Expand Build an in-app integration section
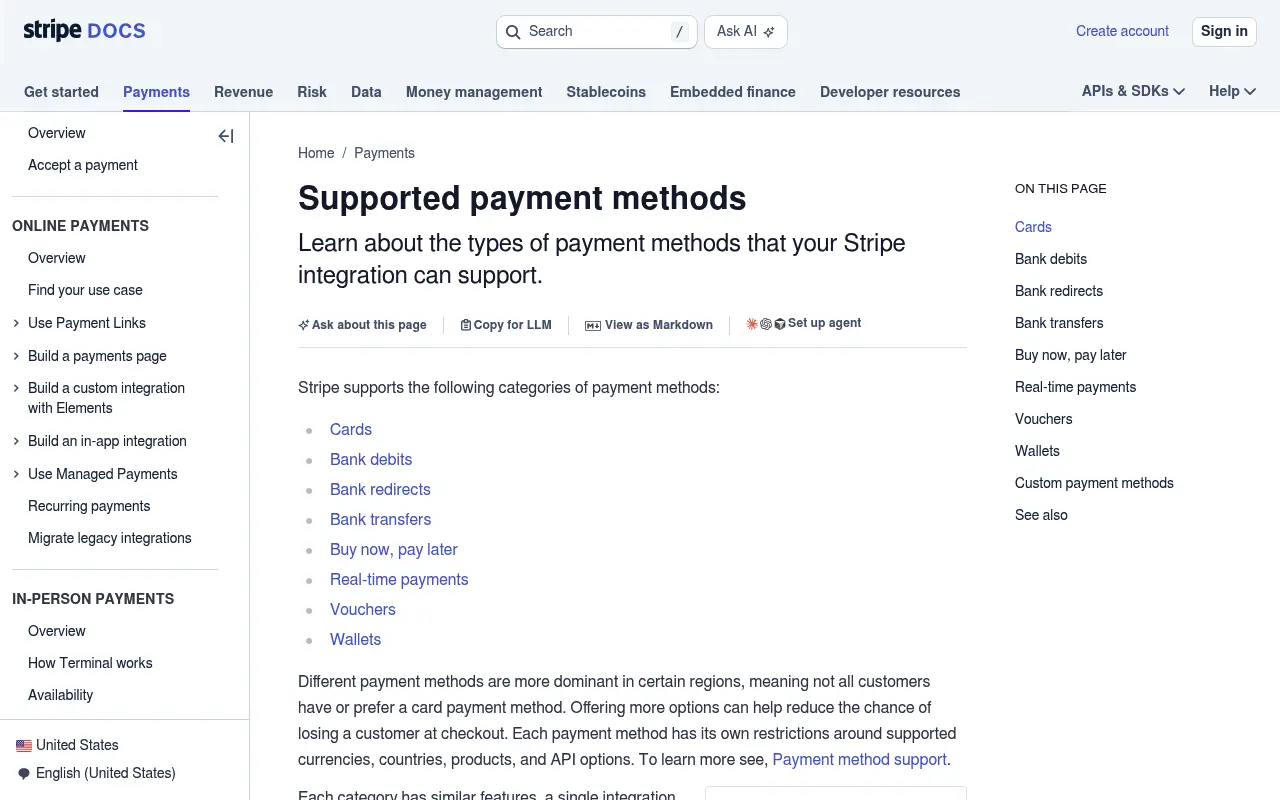The width and height of the screenshot is (1280, 800). point(16,441)
